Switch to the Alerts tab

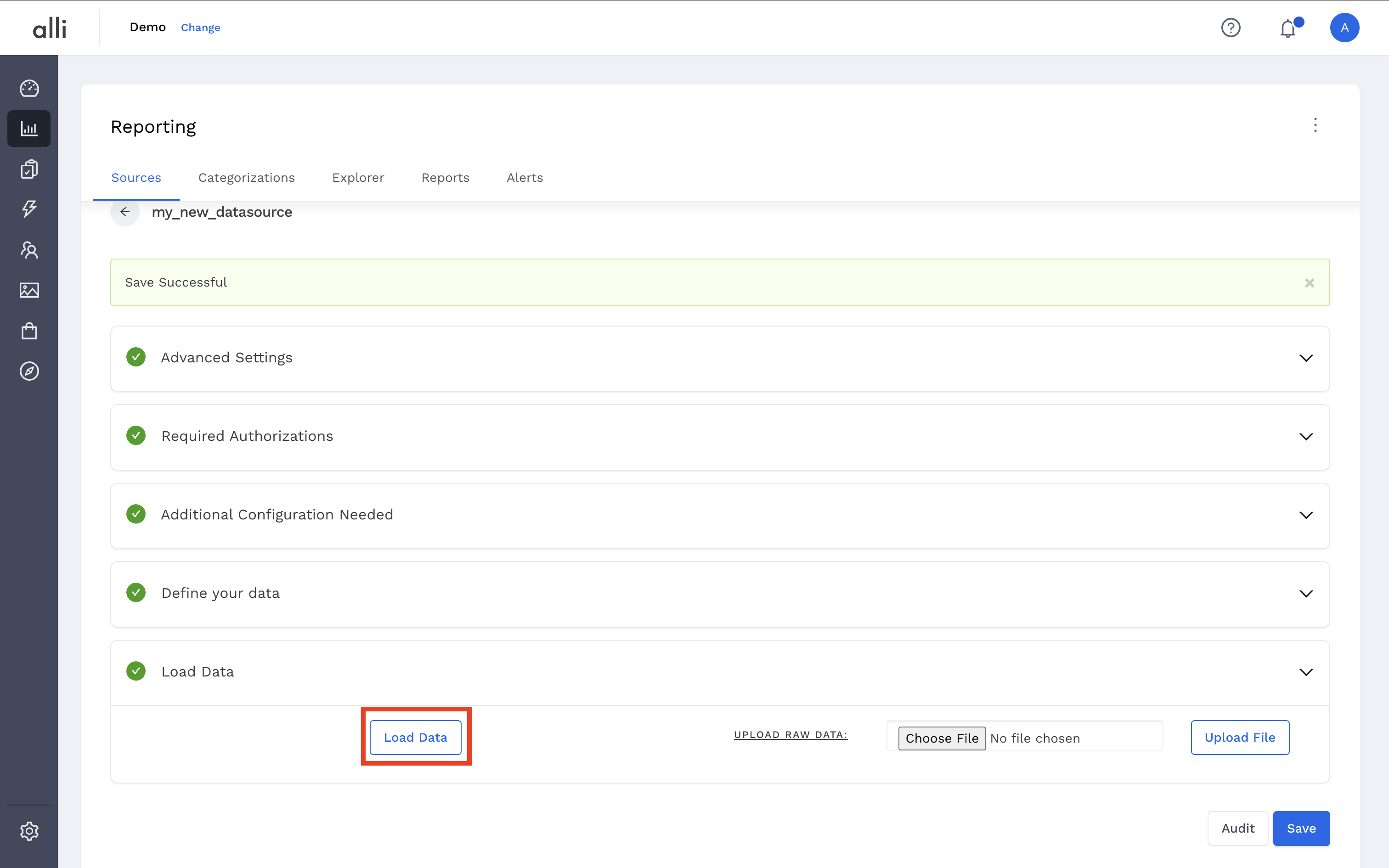click(525, 178)
